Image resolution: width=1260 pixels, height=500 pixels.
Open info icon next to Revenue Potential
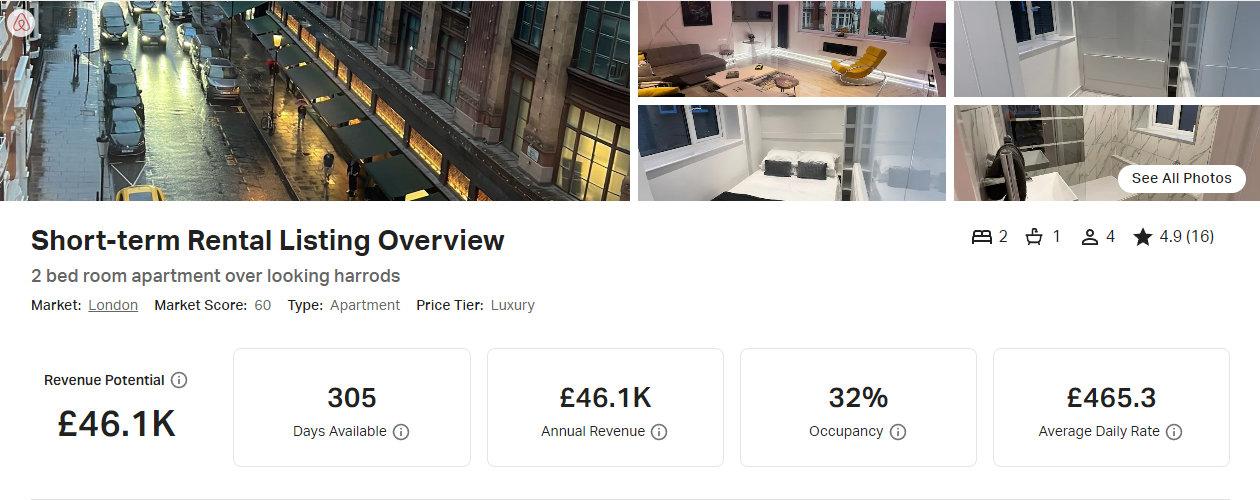point(179,380)
